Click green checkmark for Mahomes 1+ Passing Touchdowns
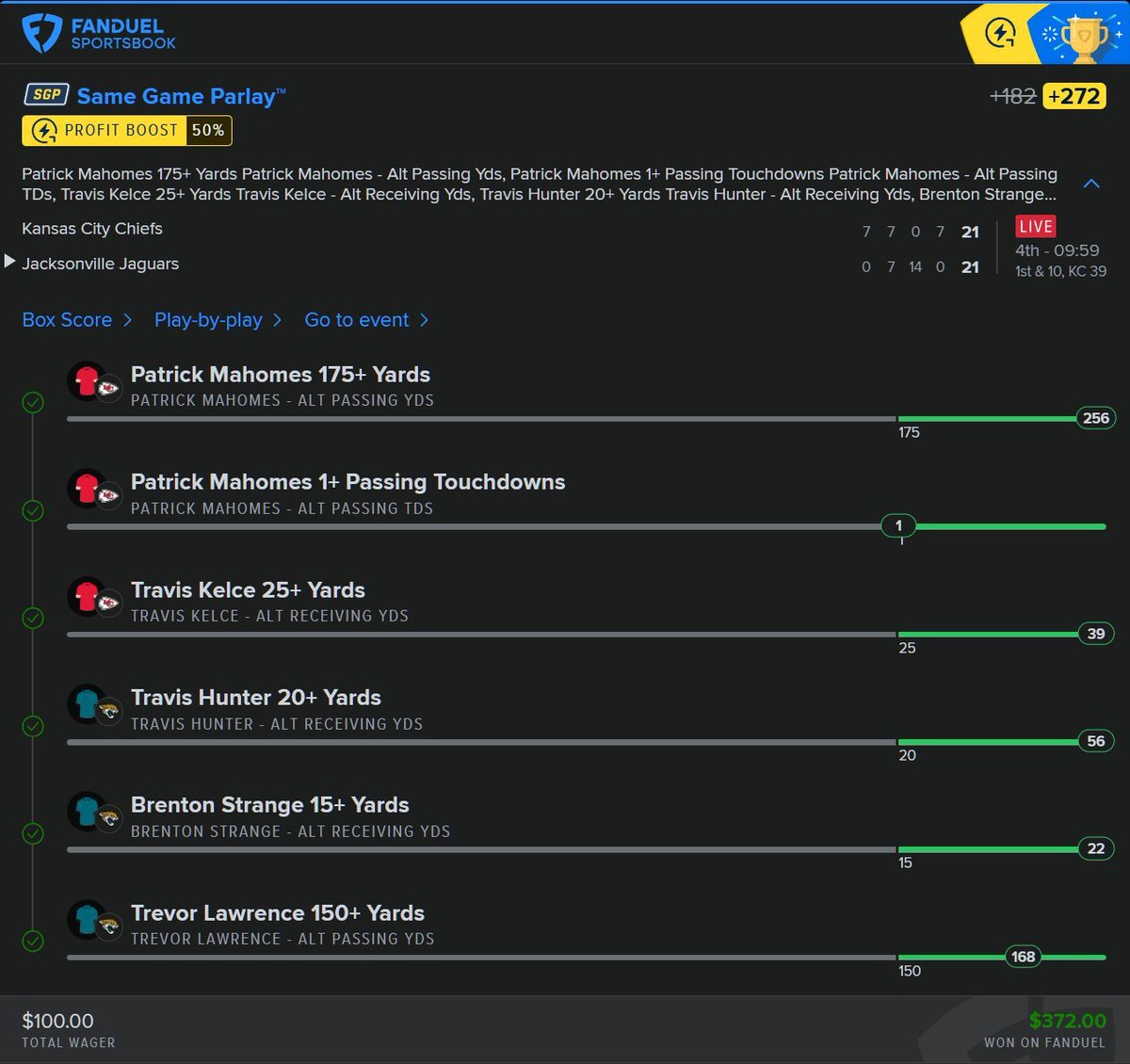Viewport: 1130px width, 1064px height. coord(33,510)
